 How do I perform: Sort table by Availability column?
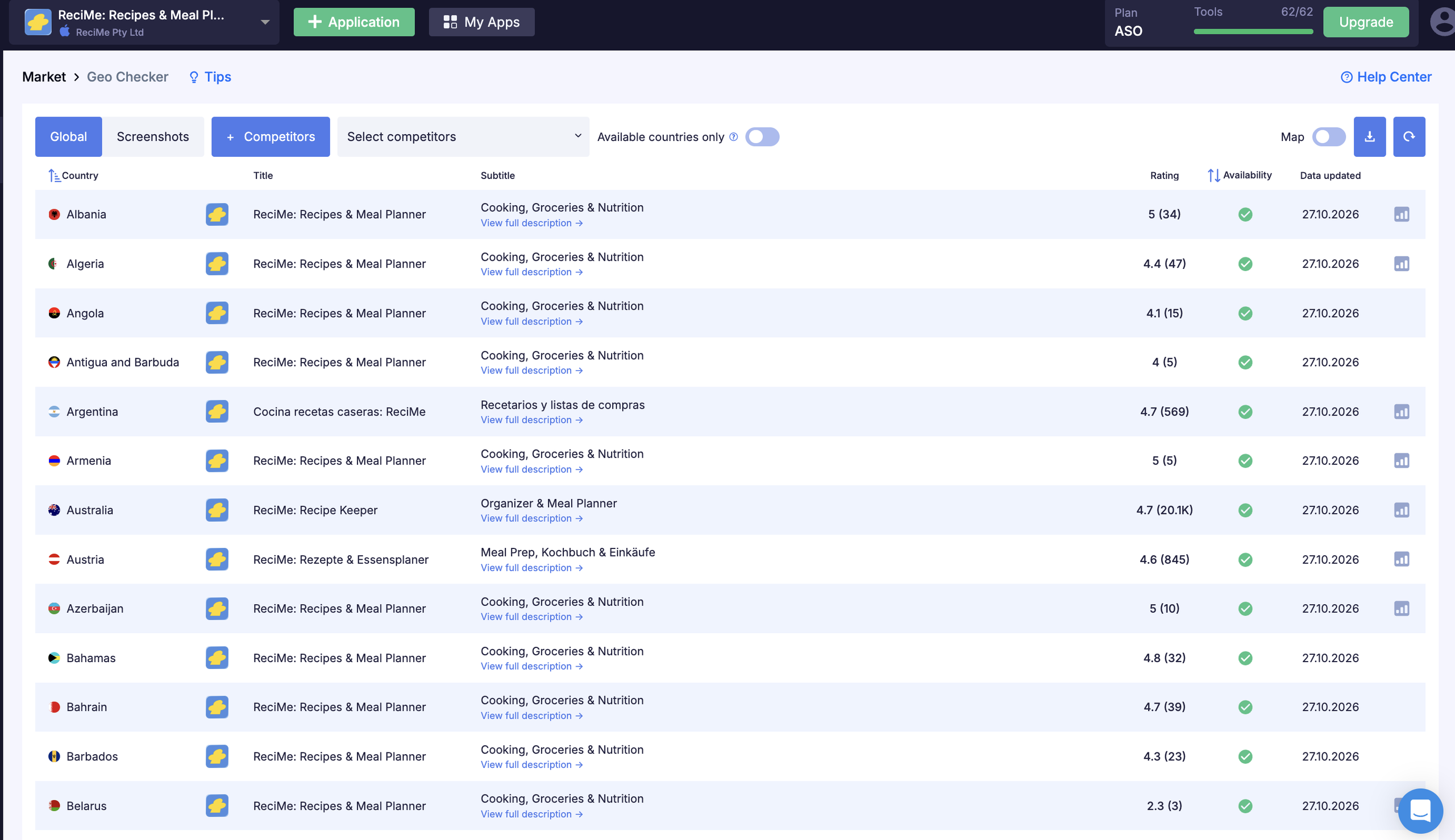pos(1239,175)
